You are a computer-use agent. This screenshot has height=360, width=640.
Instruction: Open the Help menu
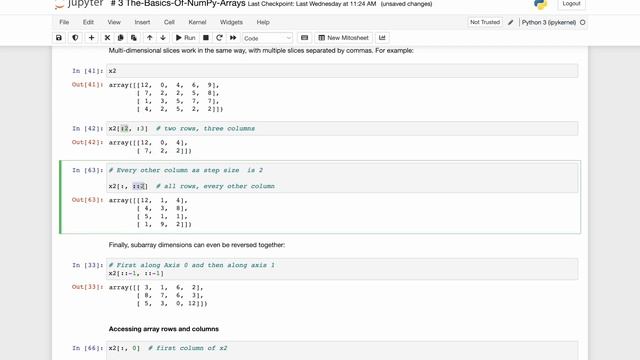tap(263, 22)
